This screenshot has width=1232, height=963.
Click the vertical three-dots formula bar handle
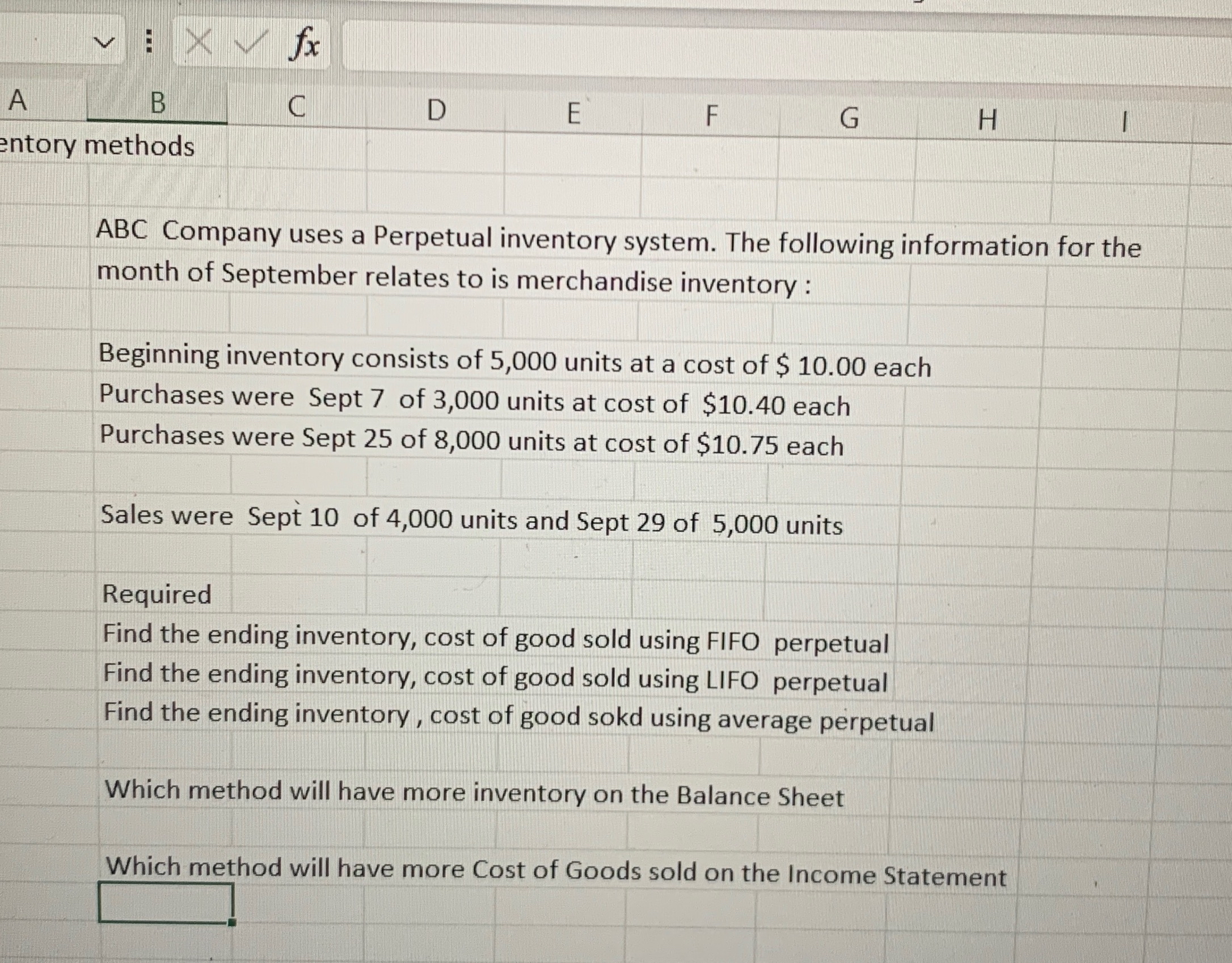pyautogui.click(x=148, y=43)
